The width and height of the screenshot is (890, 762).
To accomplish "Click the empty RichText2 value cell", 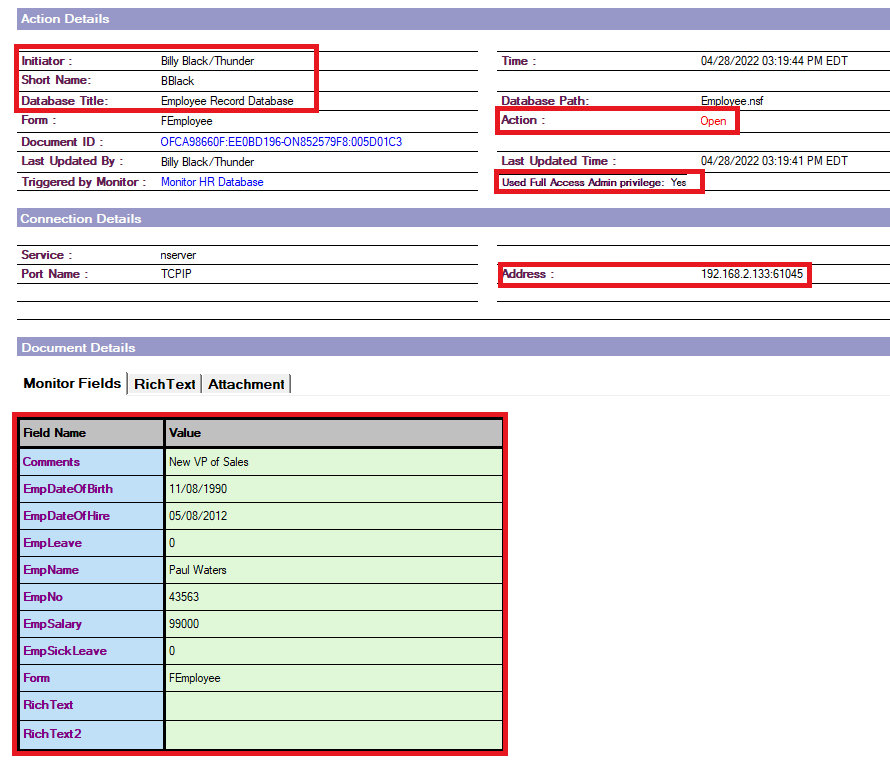I will tap(333, 733).
